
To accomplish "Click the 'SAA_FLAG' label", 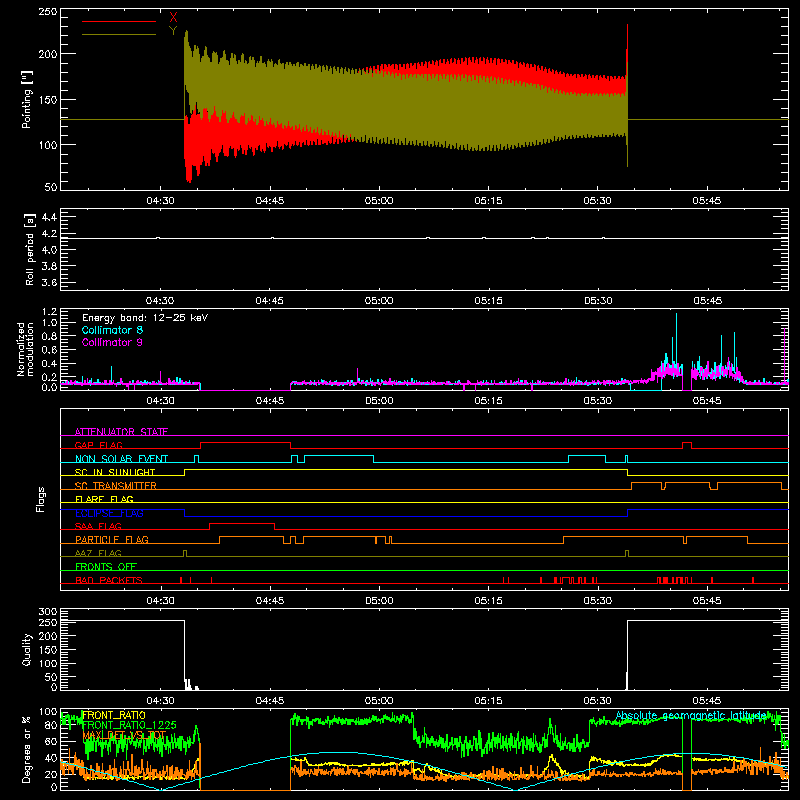I will (x=98, y=526).
